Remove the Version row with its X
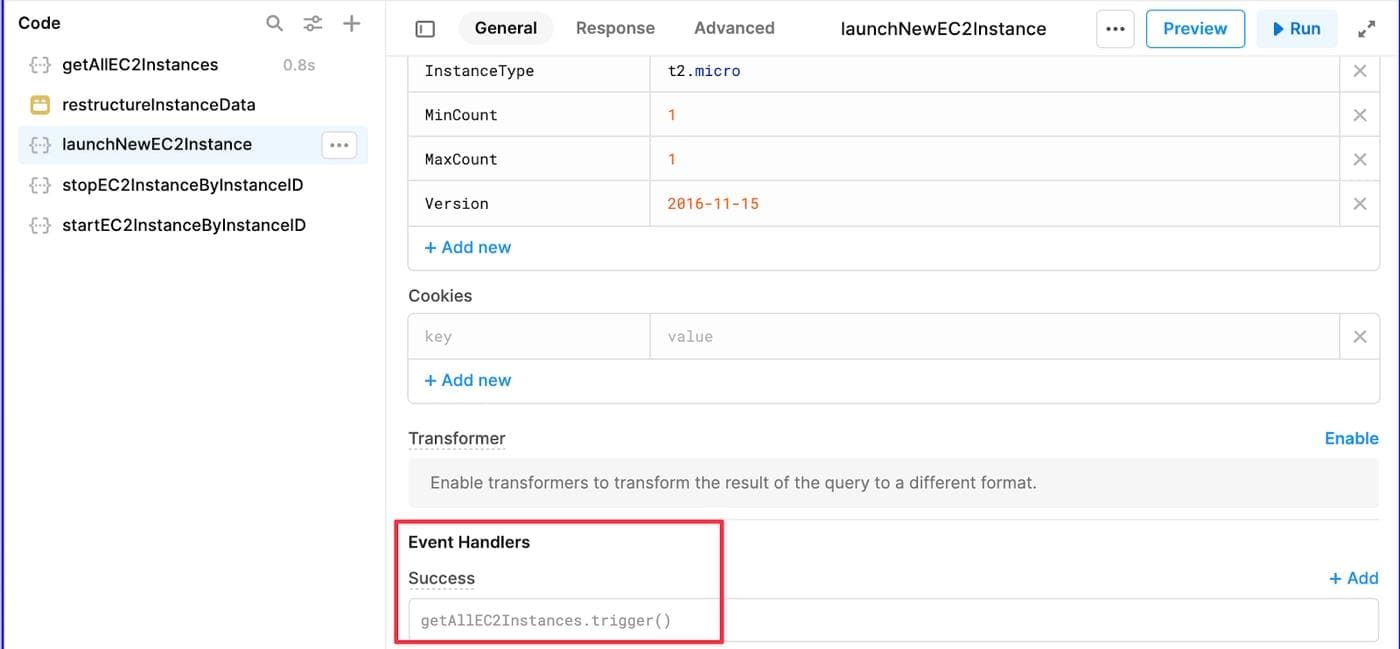 point(1360,203)
